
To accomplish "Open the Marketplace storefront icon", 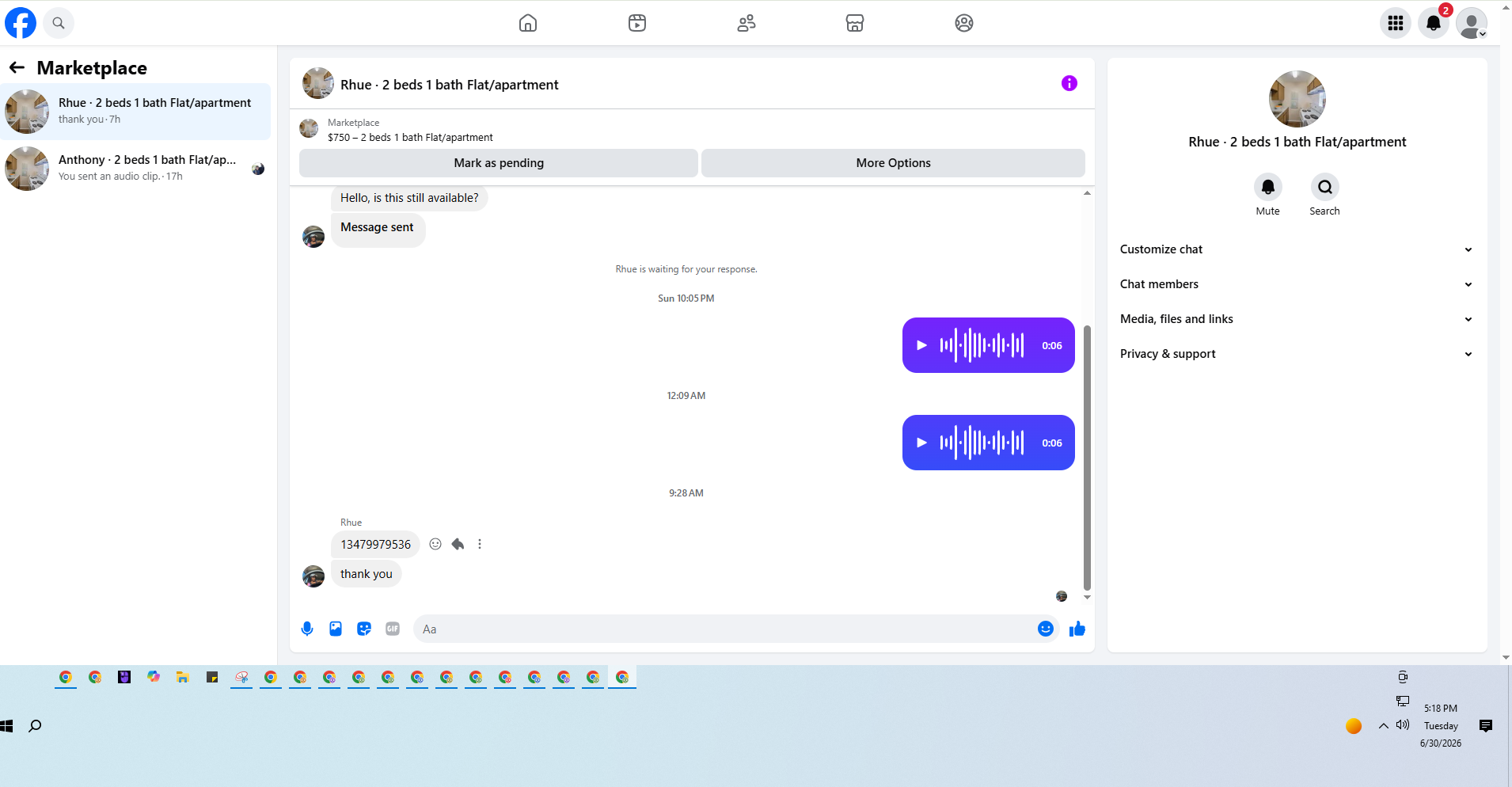I will (x=855, y=23).
